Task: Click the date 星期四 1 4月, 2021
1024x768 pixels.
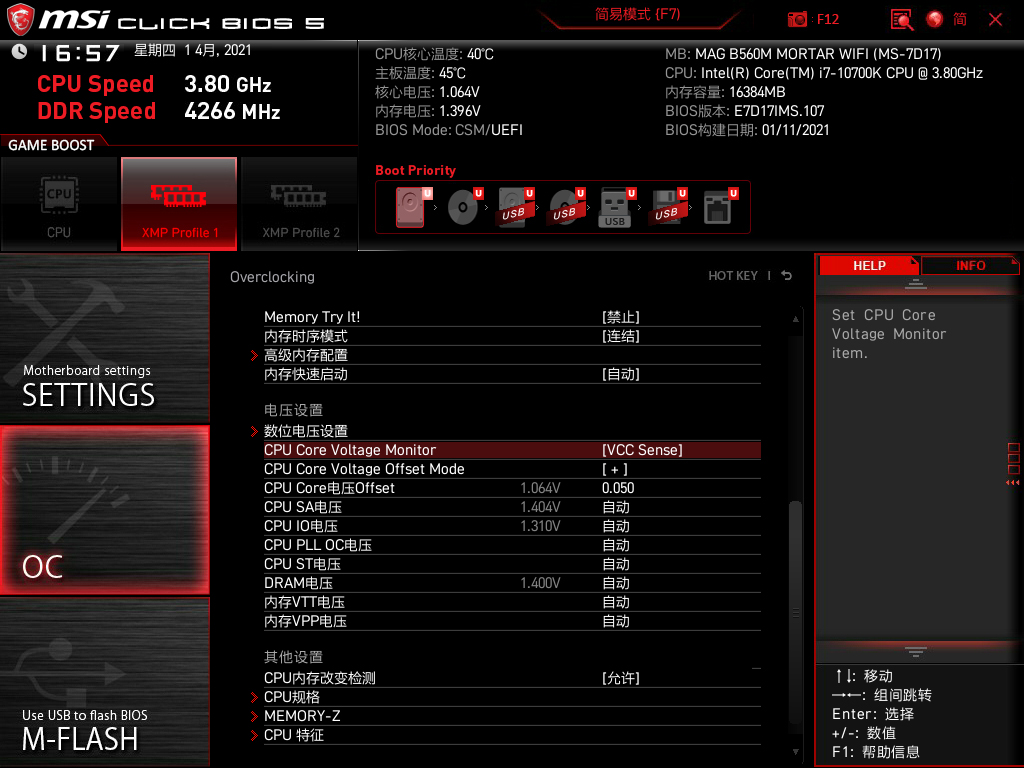Action: click(193, 50)
